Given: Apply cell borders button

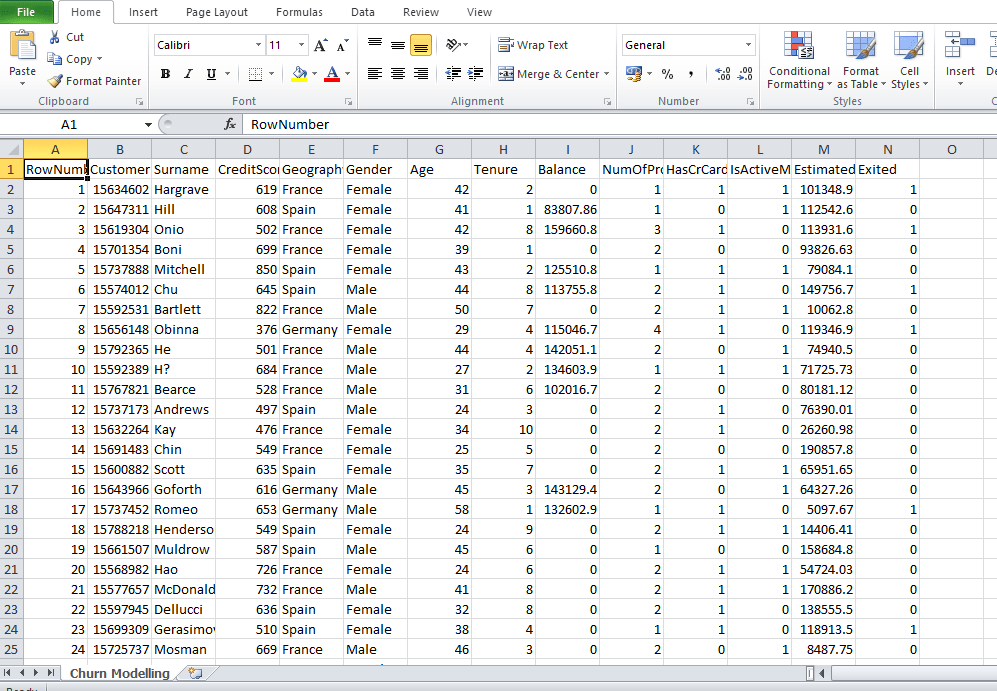Looking at the screenshot, I should click(x=255, y=74).
